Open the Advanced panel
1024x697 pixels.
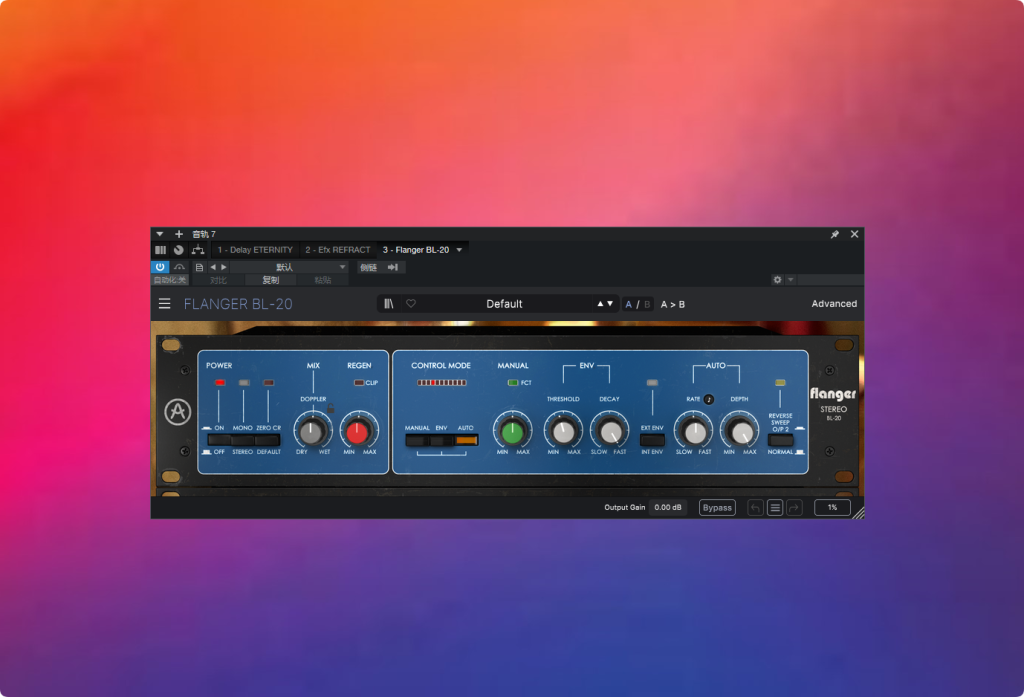[834, 304]
